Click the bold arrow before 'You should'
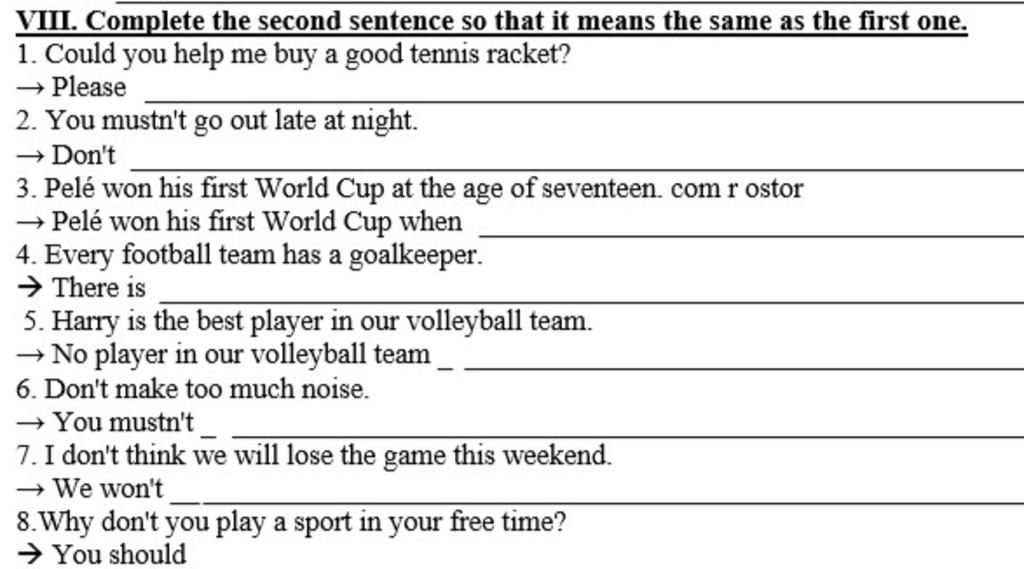The height and width of the screenshot is (569, 1024). (30, 554)
